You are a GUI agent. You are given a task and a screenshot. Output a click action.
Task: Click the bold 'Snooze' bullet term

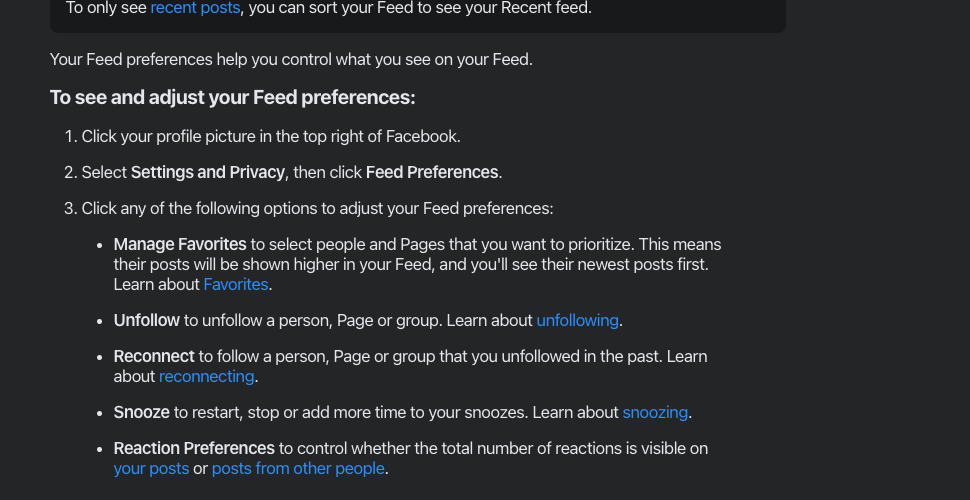(142, 412)
